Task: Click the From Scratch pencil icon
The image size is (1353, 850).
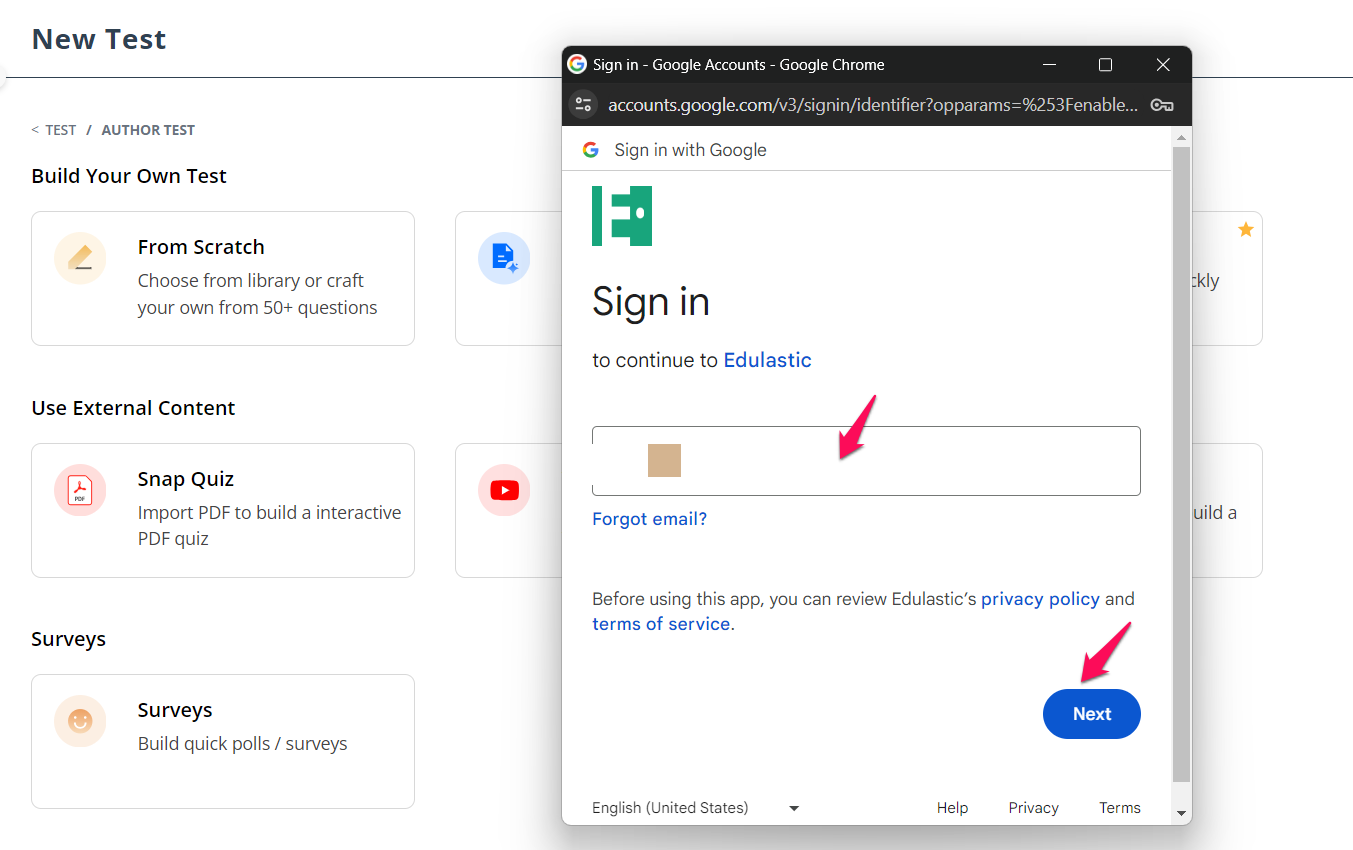Action: click(80, 259)
